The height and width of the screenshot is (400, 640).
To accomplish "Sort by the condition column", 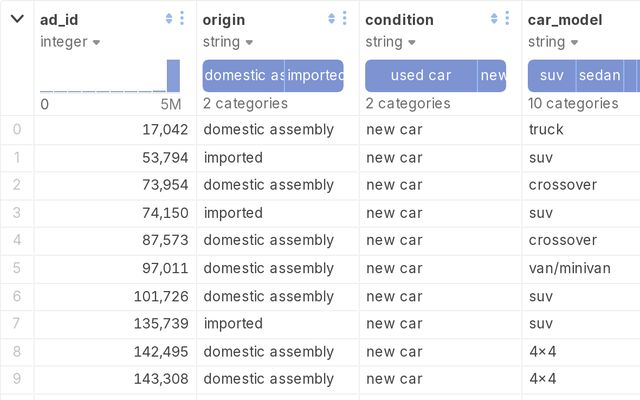I will click(x=495, y=19).
